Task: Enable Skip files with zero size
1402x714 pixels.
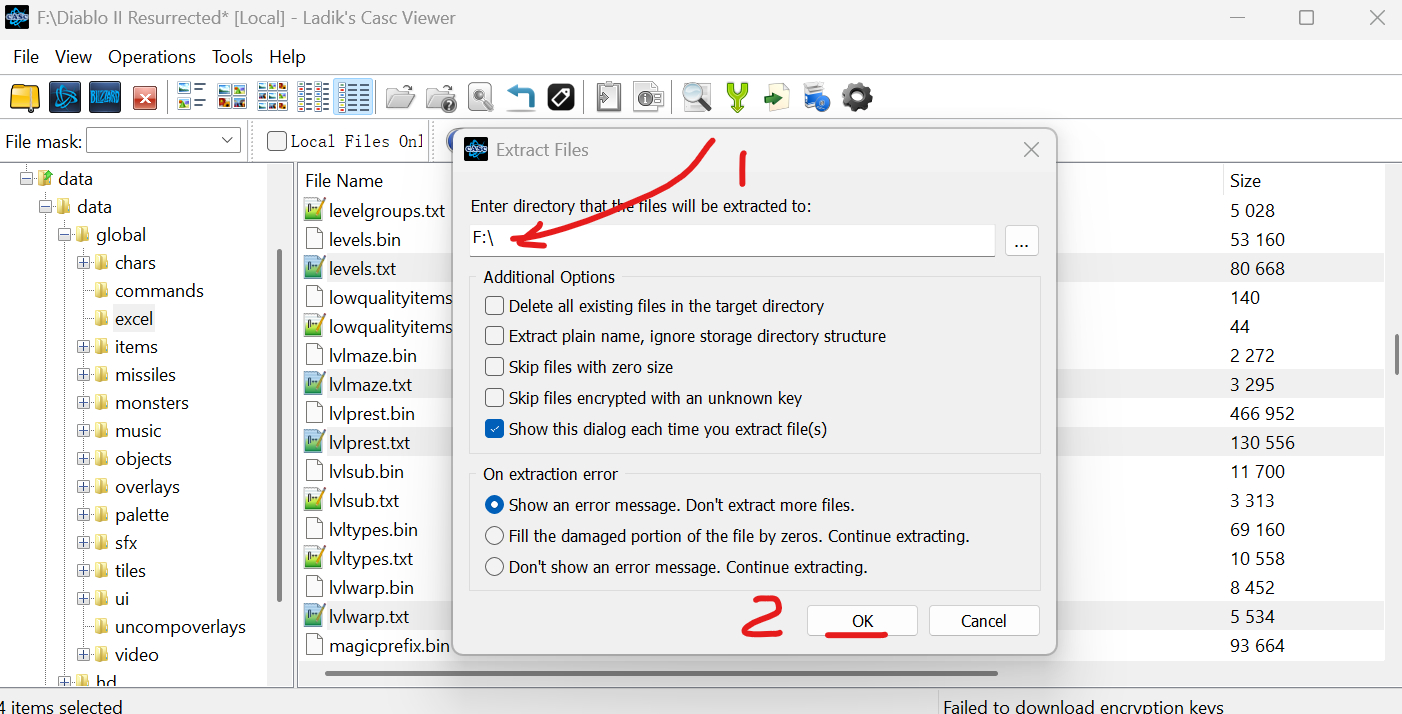Action: click(494, 367)
